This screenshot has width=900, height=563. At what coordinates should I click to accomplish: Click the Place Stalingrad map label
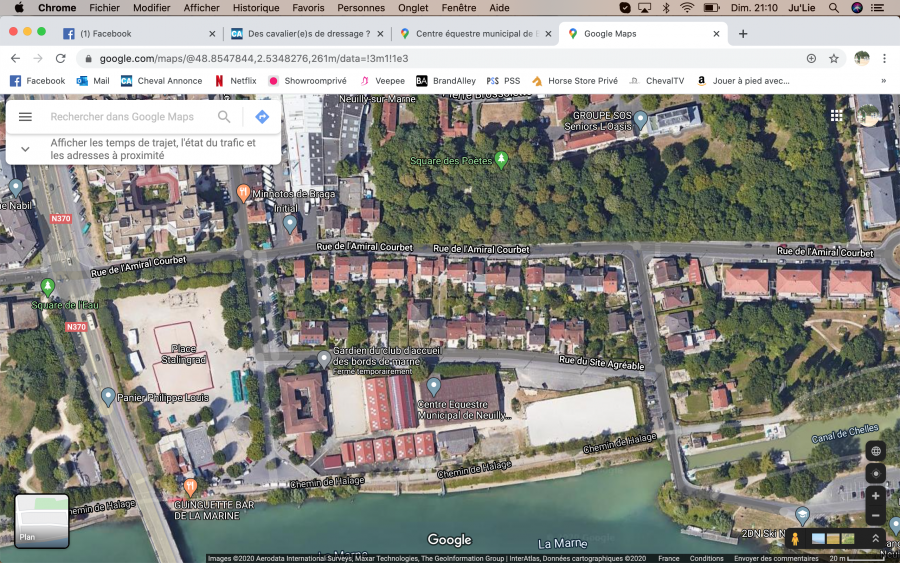(x=184, y=354)
